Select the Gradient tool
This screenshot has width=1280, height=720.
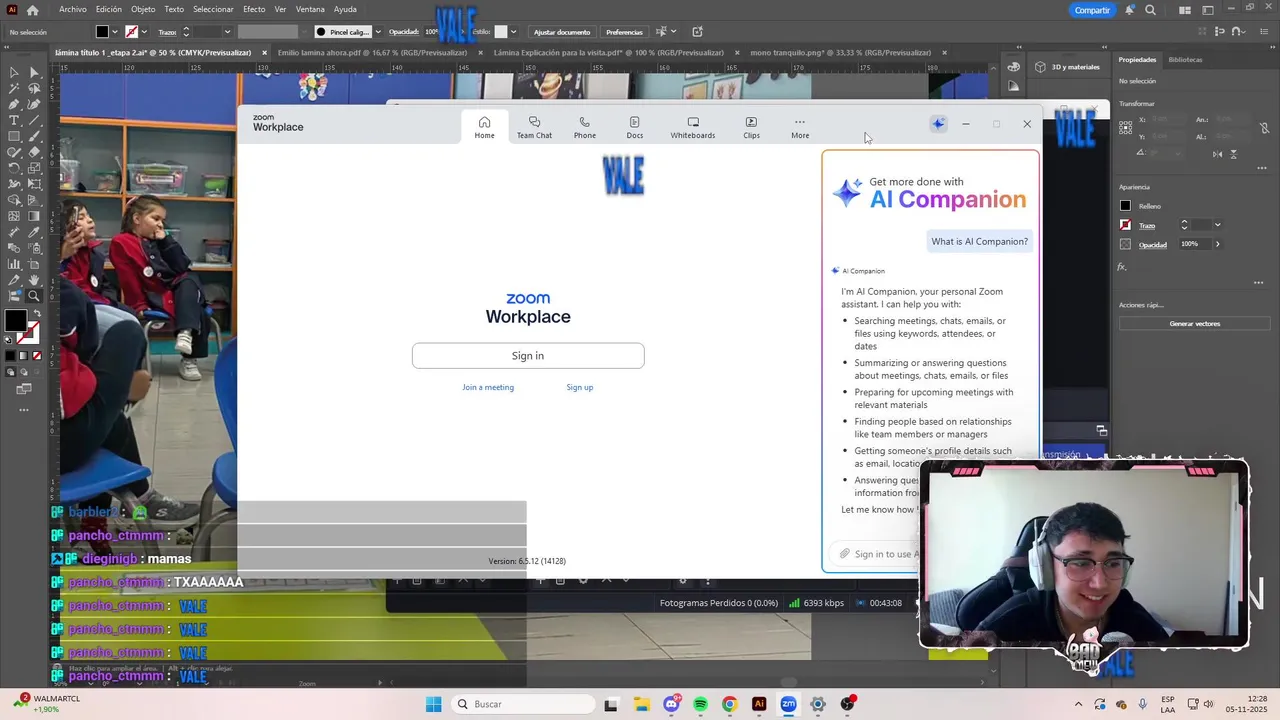34,216
